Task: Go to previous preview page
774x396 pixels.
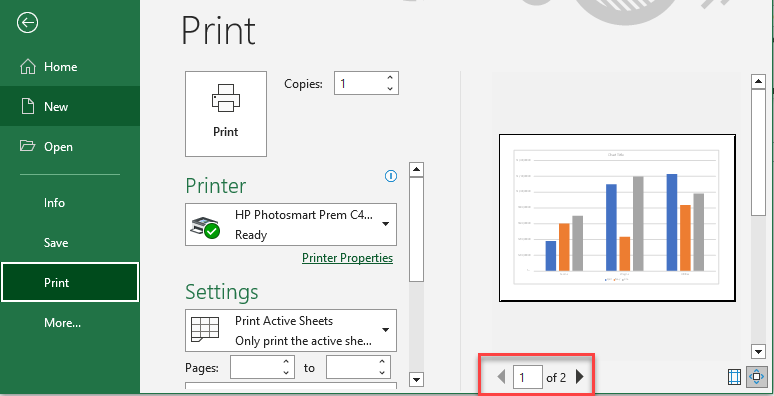Action: point(502,377)
